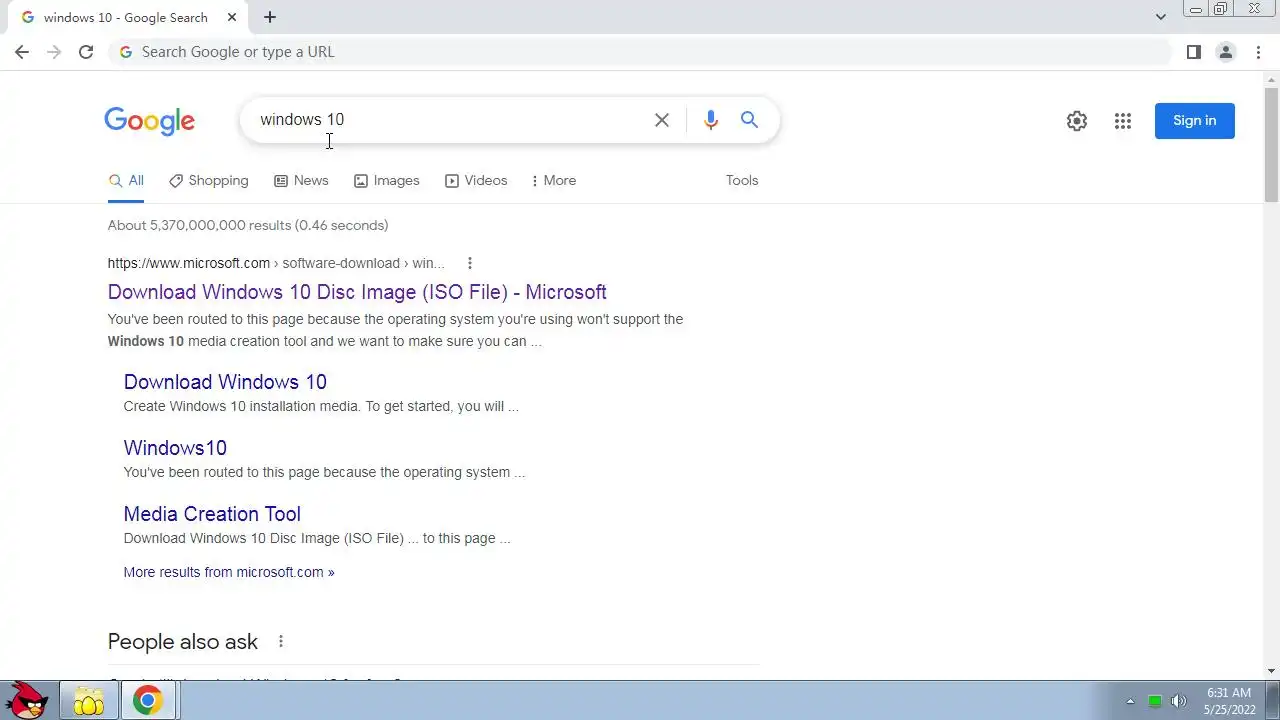Go back to the previous page

(x=22, y=52)
